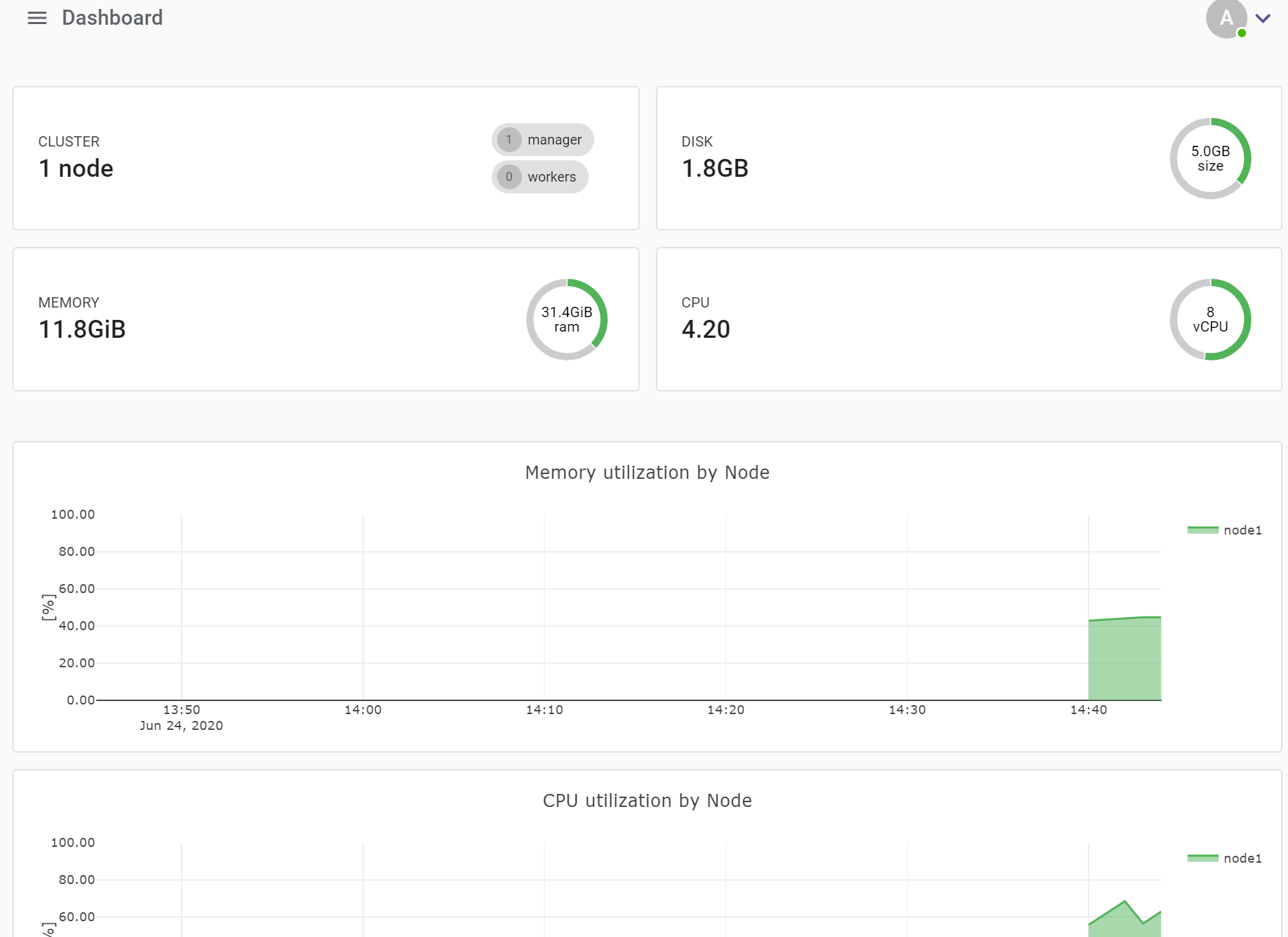The width and height of the screenshot is (1288, 937).
Task: Click the '11.8GiB' memory usage value
Action: (x=82, y=330)
